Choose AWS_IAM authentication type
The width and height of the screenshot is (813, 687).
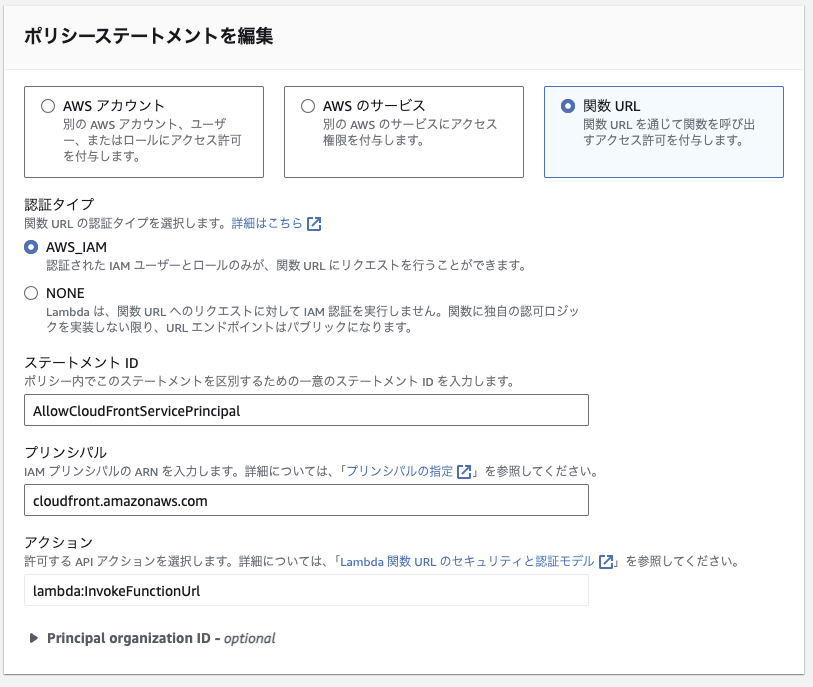[x=31, y=247]
